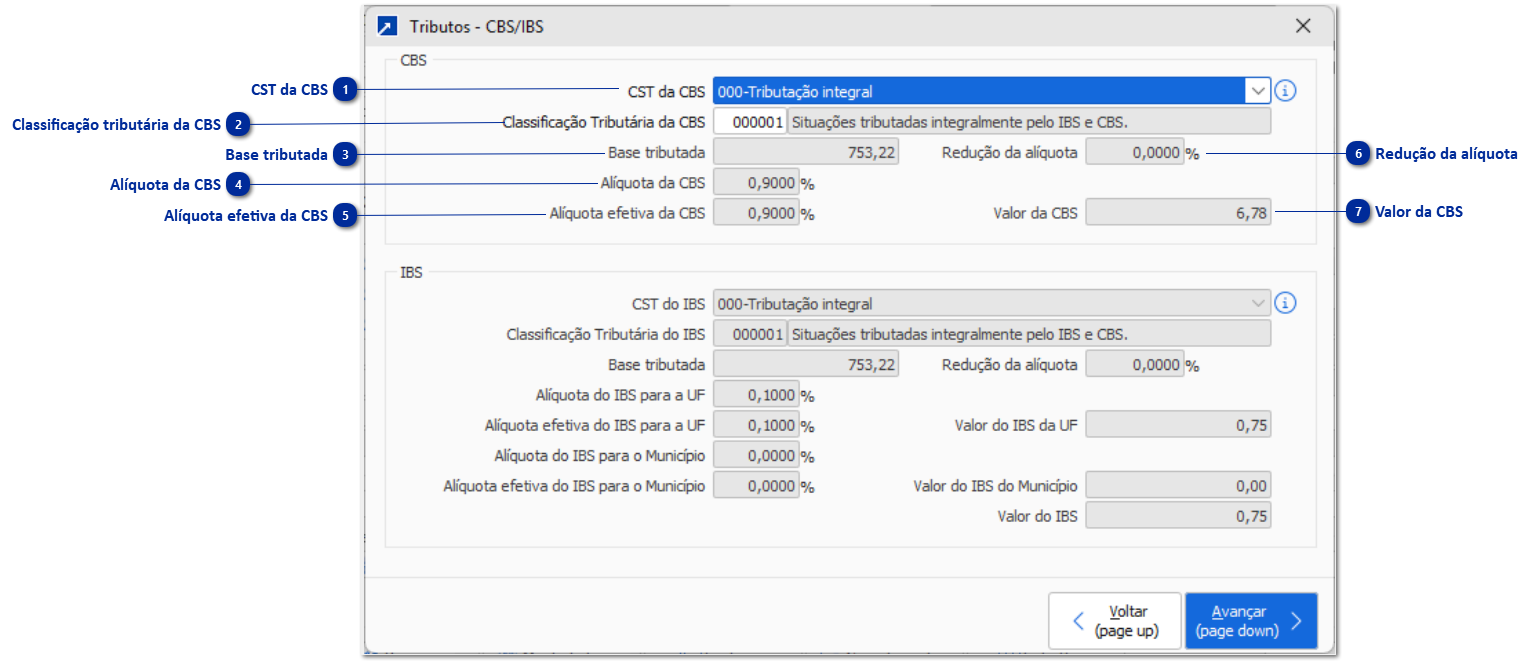1534x664 pixels.
Task: Click the Tributos window title arrow icon
Action: coord(387,27)
